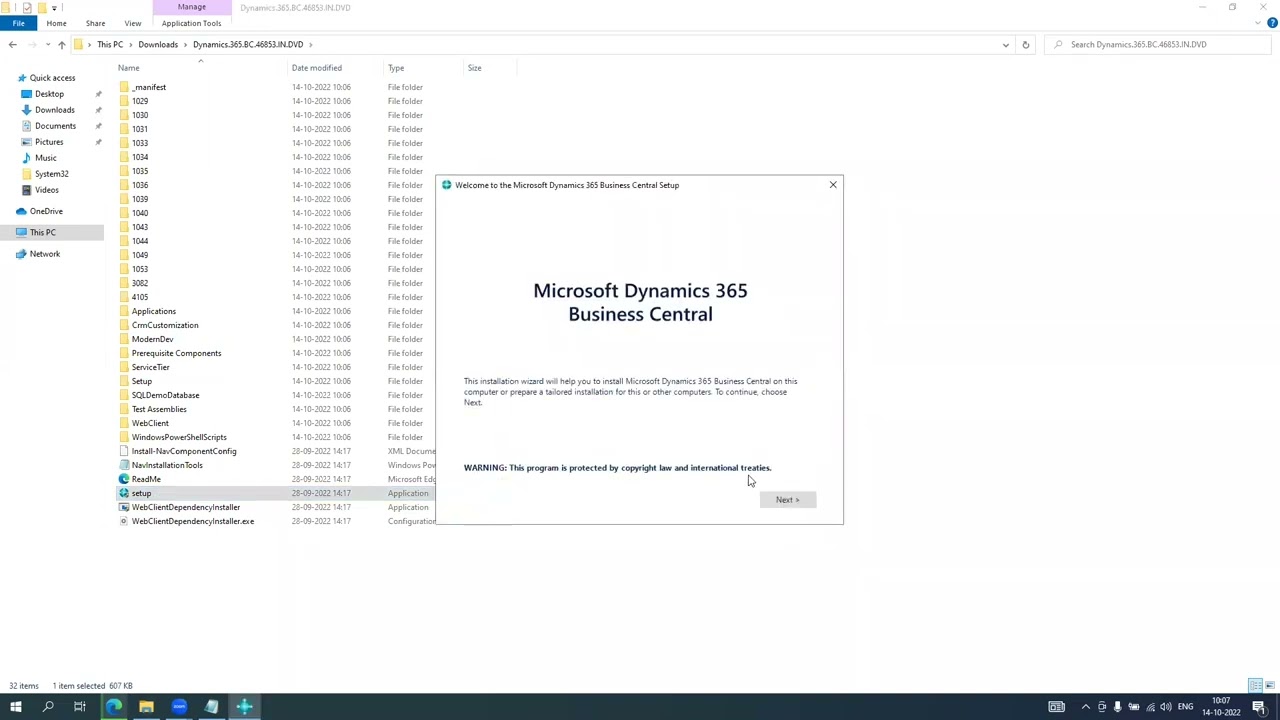Show hidden system tray icons
Viewport: 1280px width, 720px height.
click(1085, 707)
